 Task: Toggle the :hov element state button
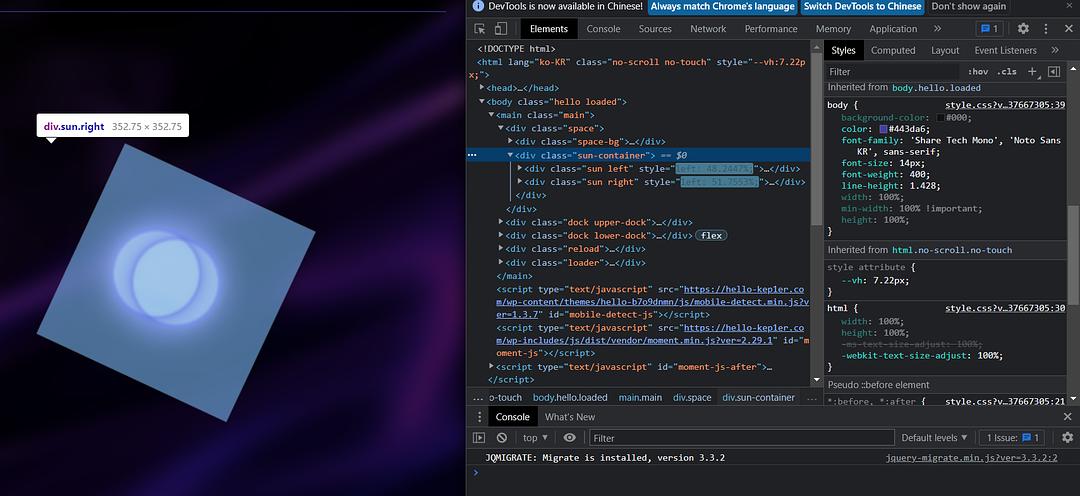[x=978, y=72]
